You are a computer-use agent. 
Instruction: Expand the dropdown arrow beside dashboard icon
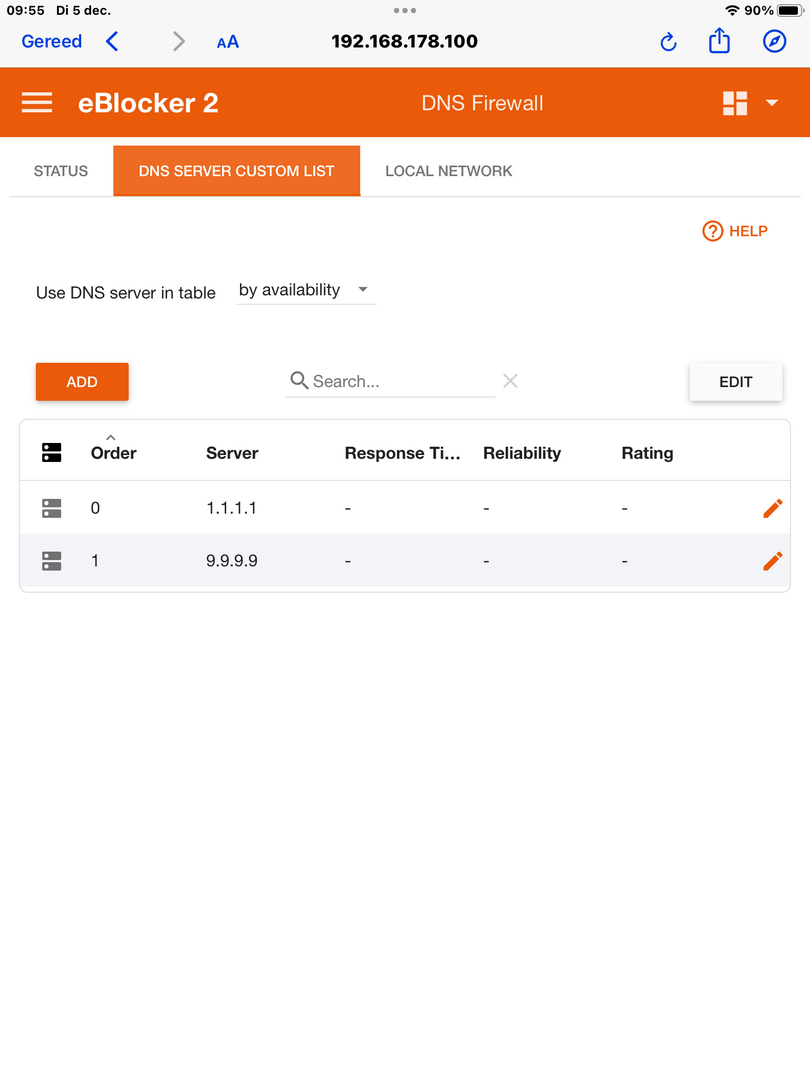coord(772,103)
